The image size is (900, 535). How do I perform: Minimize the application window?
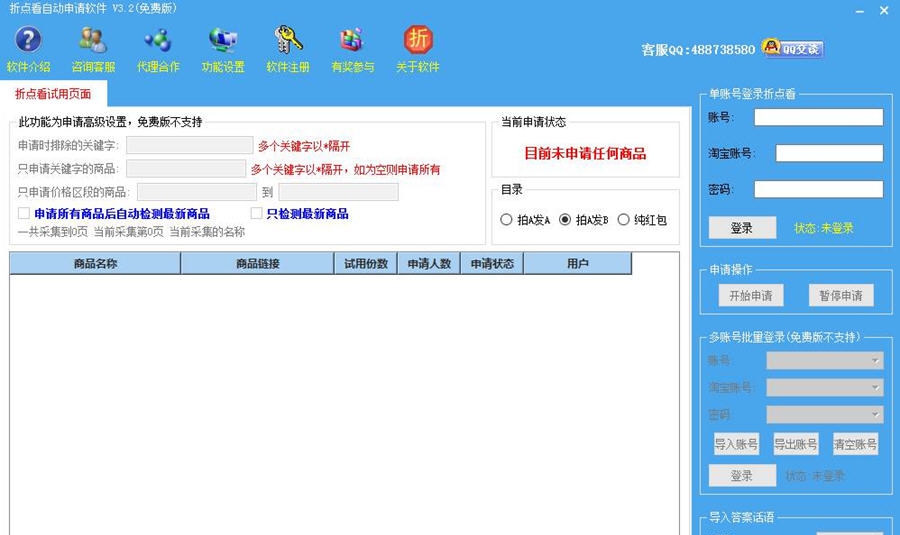(x=860, y=11)
